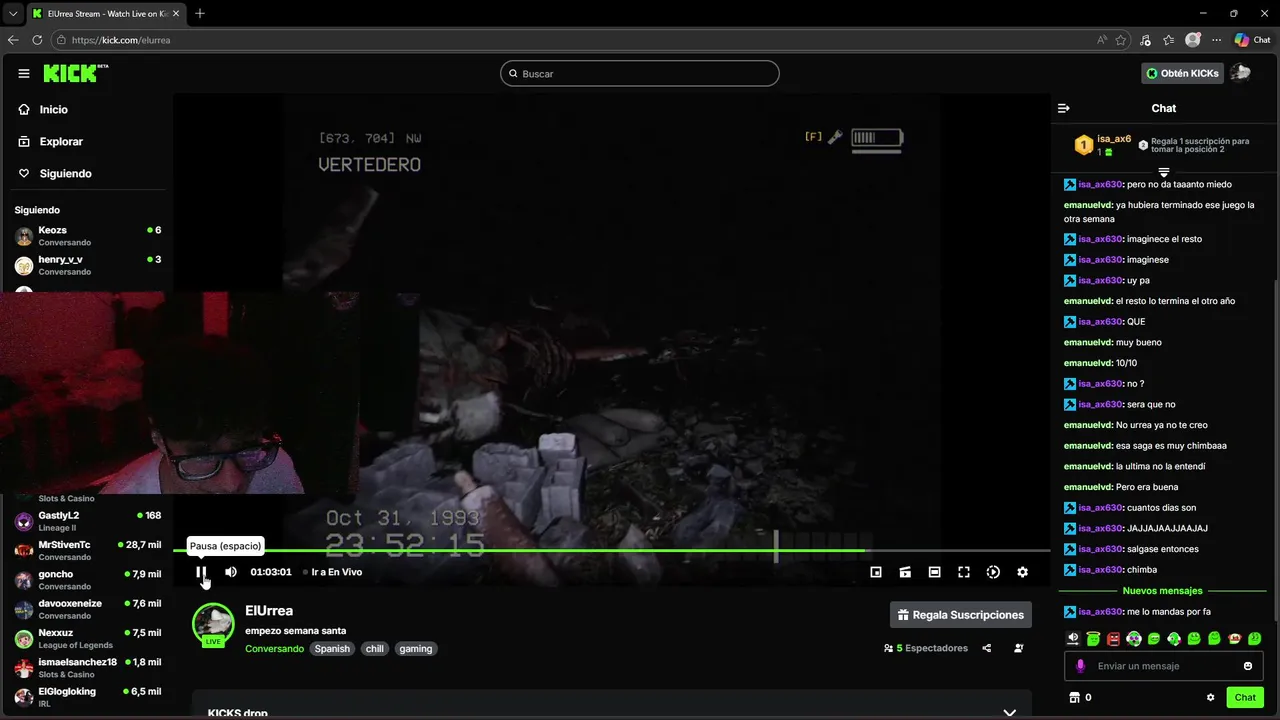Bookmark page with star icon
Image resolution: width=1280 pixels, height=720 pixels.
[1121, 40]
